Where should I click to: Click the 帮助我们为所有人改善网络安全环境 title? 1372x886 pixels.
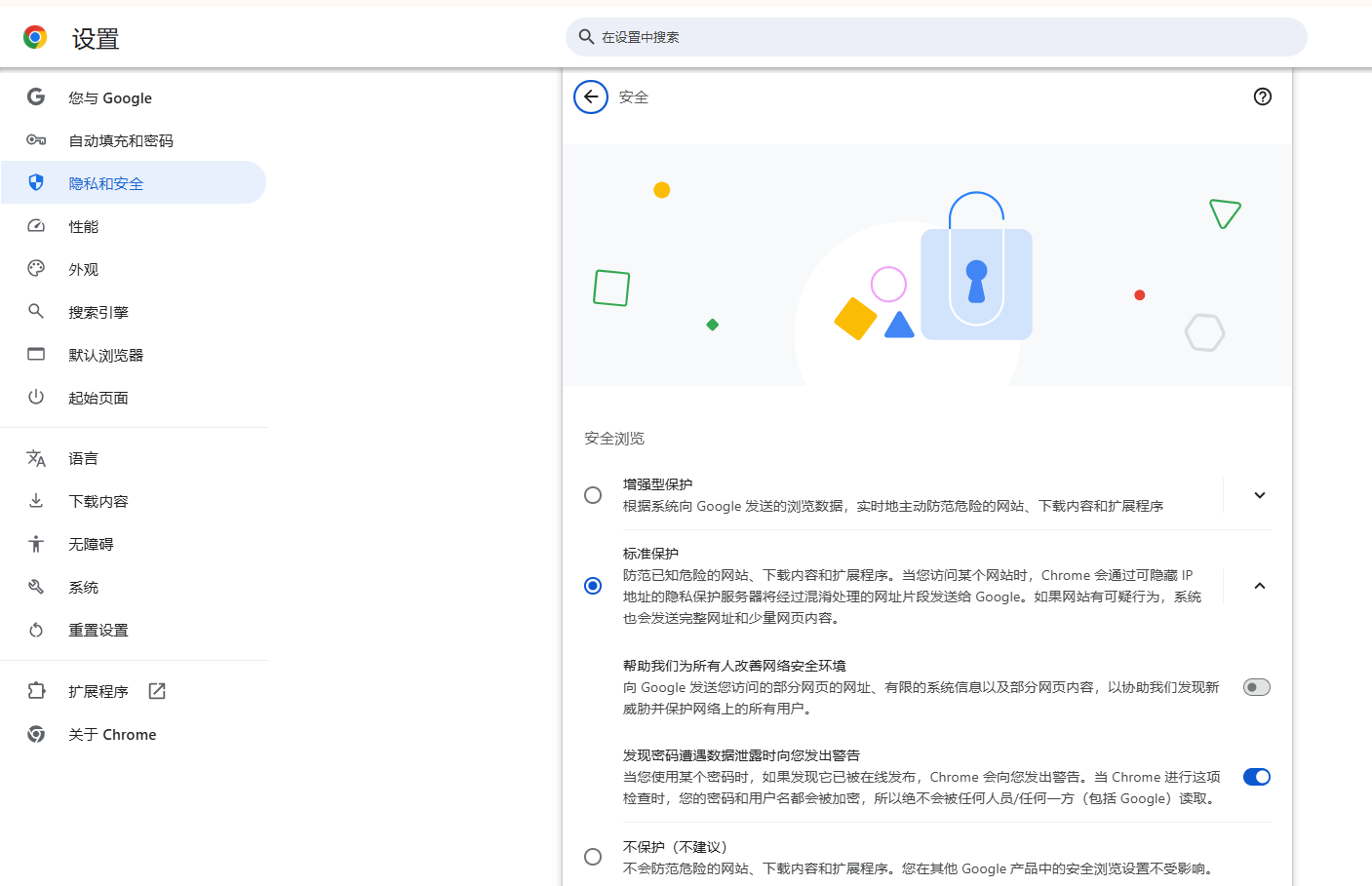click(x=734, y=666)
